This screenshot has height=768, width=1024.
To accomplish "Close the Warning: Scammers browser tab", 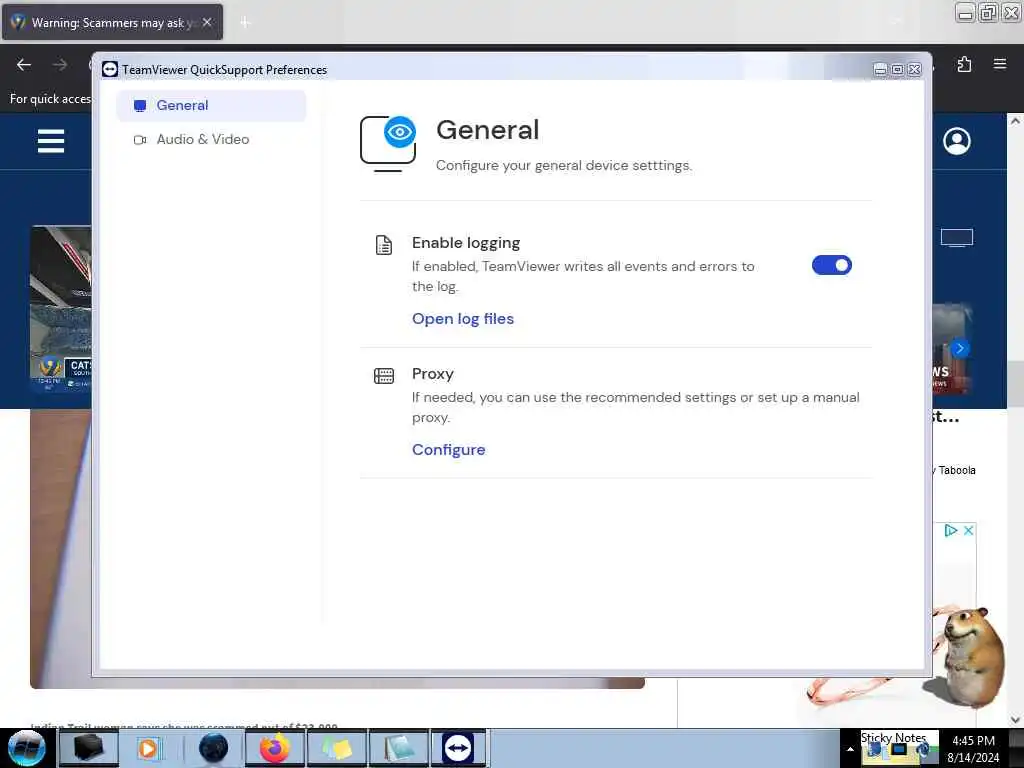I will point(207,22).
